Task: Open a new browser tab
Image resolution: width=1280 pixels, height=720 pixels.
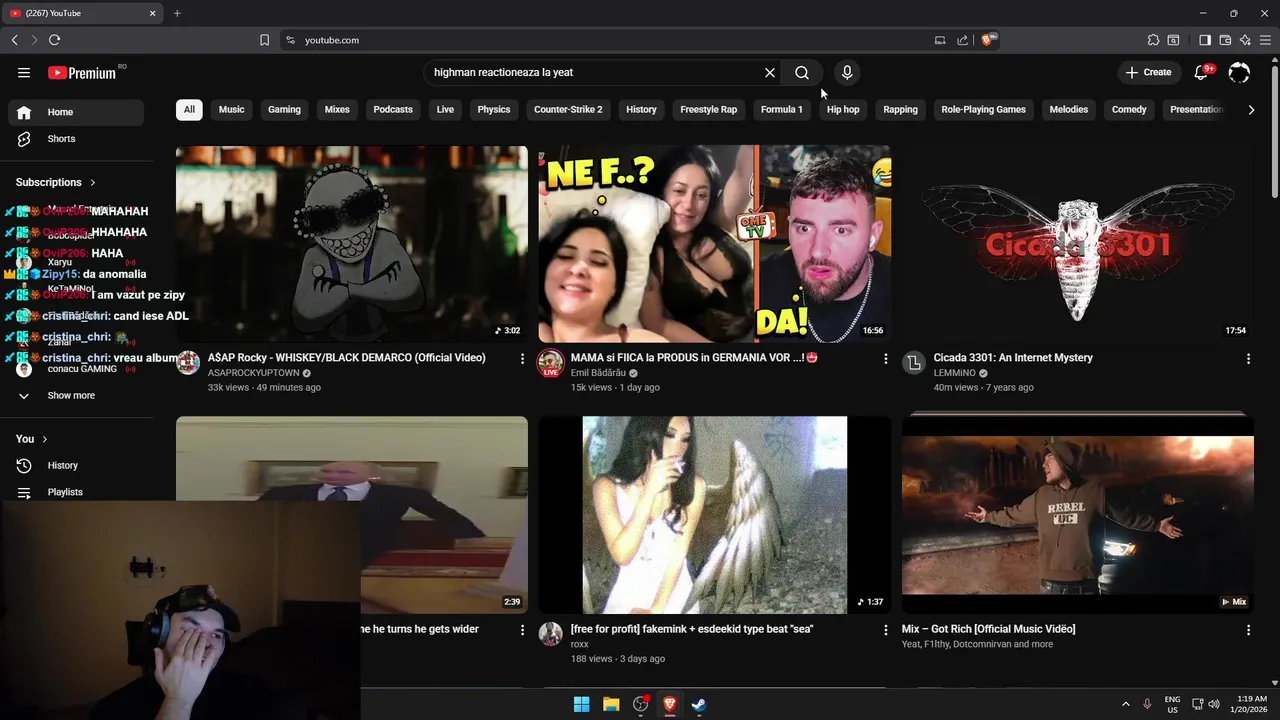Action: pos(177,13)
